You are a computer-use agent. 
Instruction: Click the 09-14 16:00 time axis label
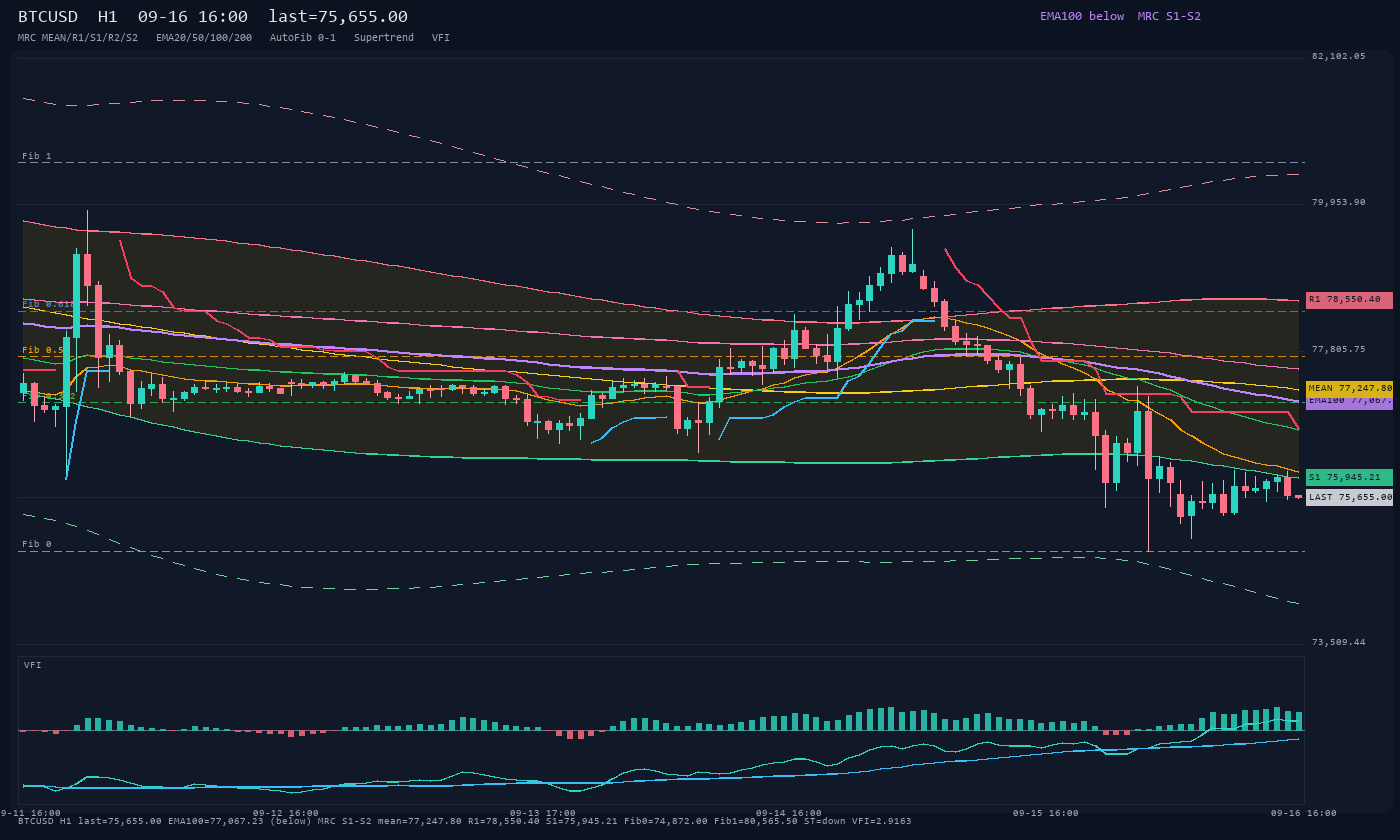point(788,813)
